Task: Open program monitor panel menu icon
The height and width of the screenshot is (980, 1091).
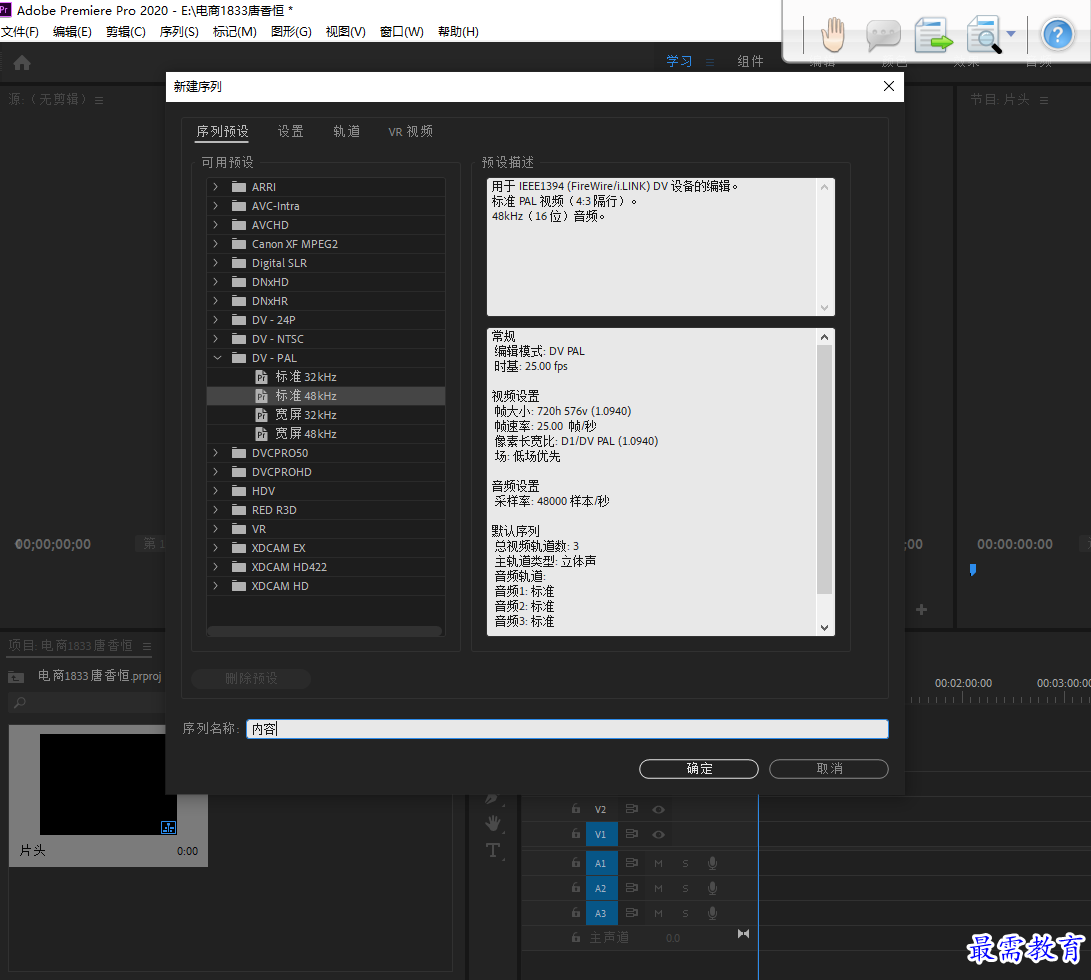Action: click(1044, 100)
